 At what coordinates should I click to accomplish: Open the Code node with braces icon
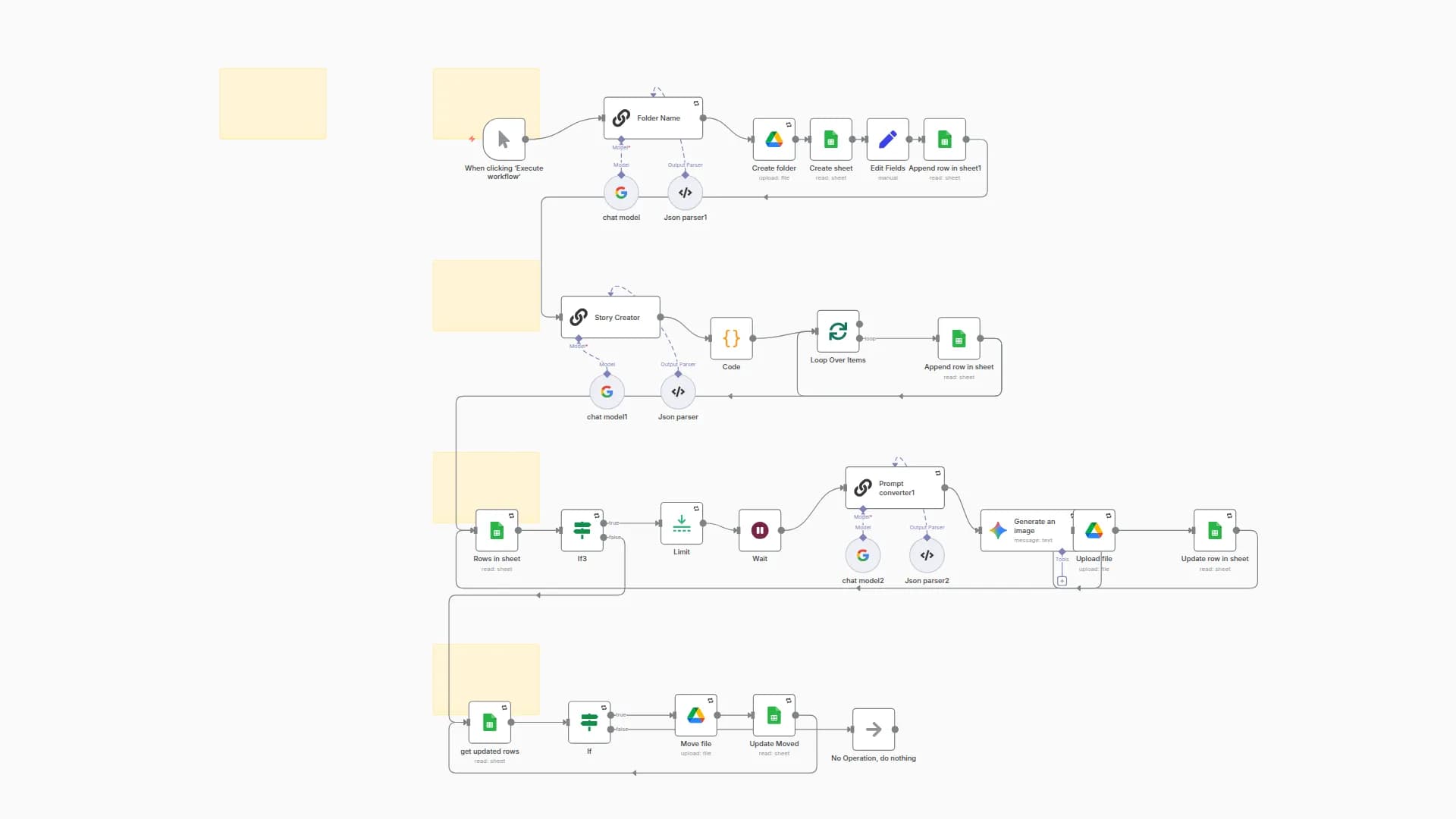(731, 338)
